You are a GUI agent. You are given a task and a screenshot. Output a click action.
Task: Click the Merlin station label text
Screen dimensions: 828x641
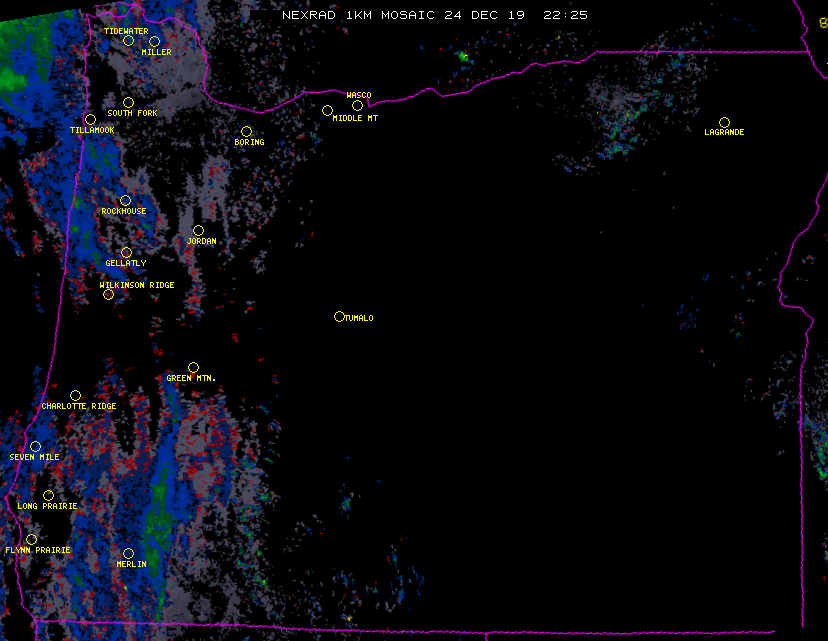click(131, 564)
